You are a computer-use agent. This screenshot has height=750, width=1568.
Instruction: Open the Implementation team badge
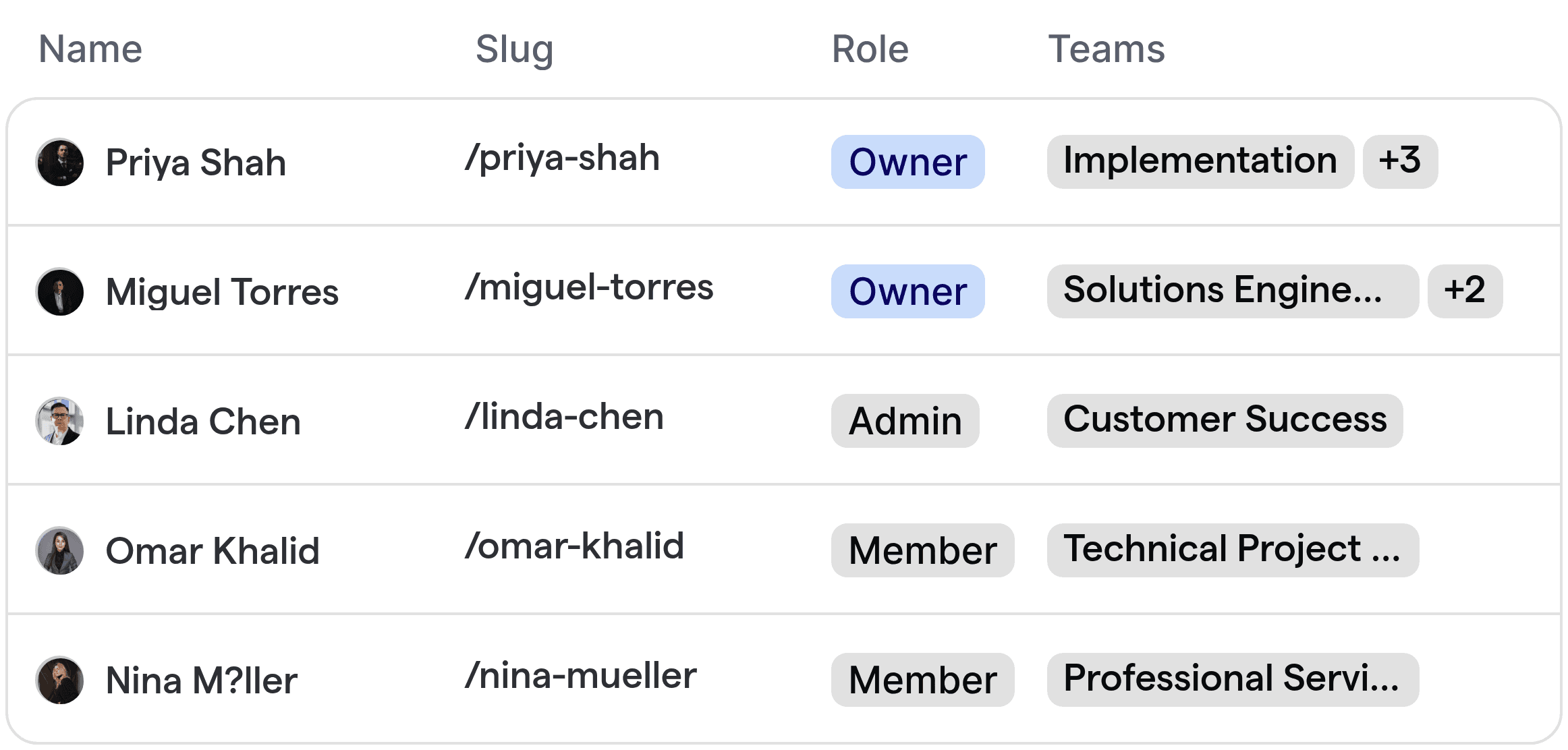click(x=1200, y=162)
